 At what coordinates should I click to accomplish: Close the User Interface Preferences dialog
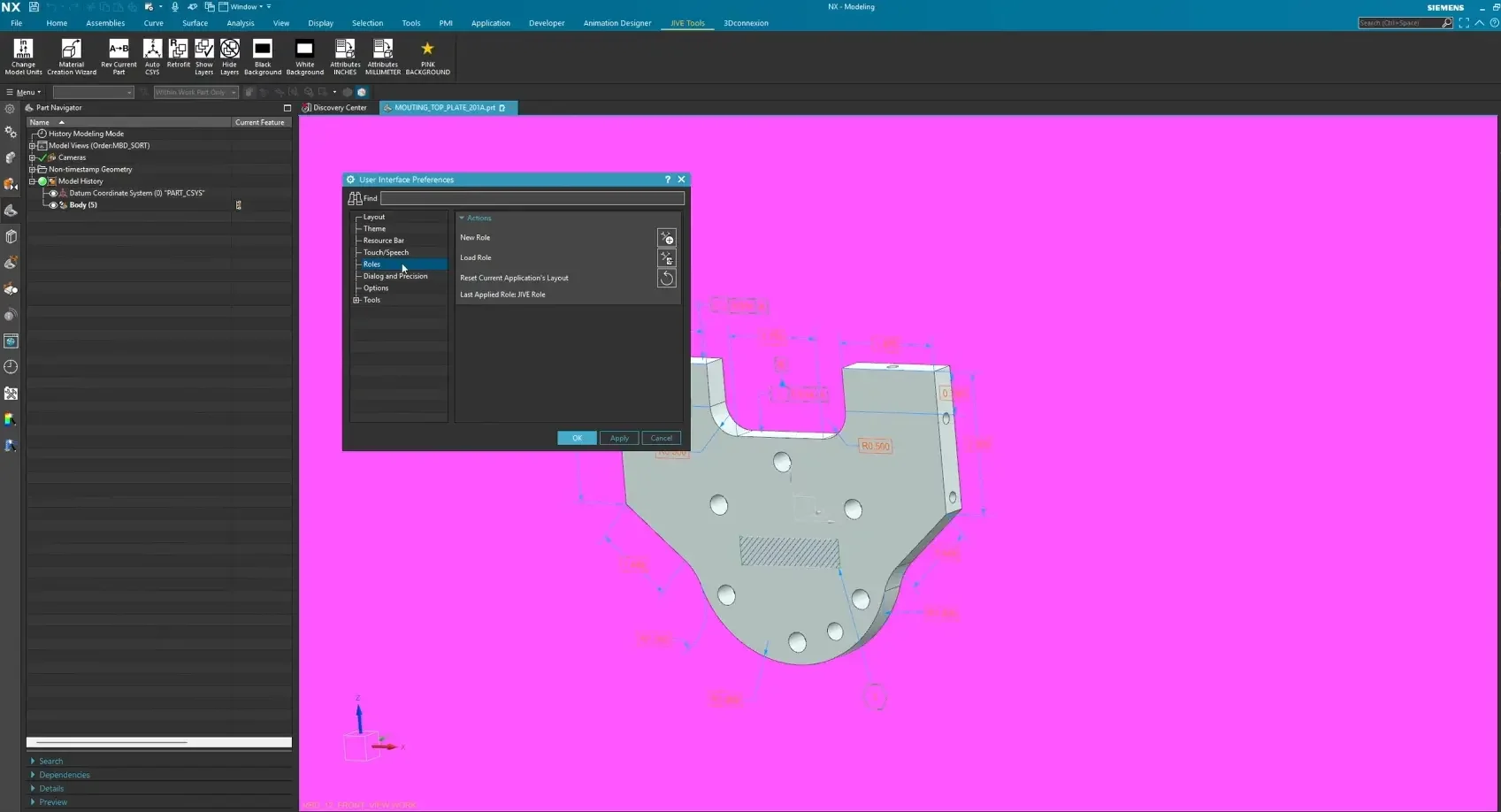(x=681, y=180)
